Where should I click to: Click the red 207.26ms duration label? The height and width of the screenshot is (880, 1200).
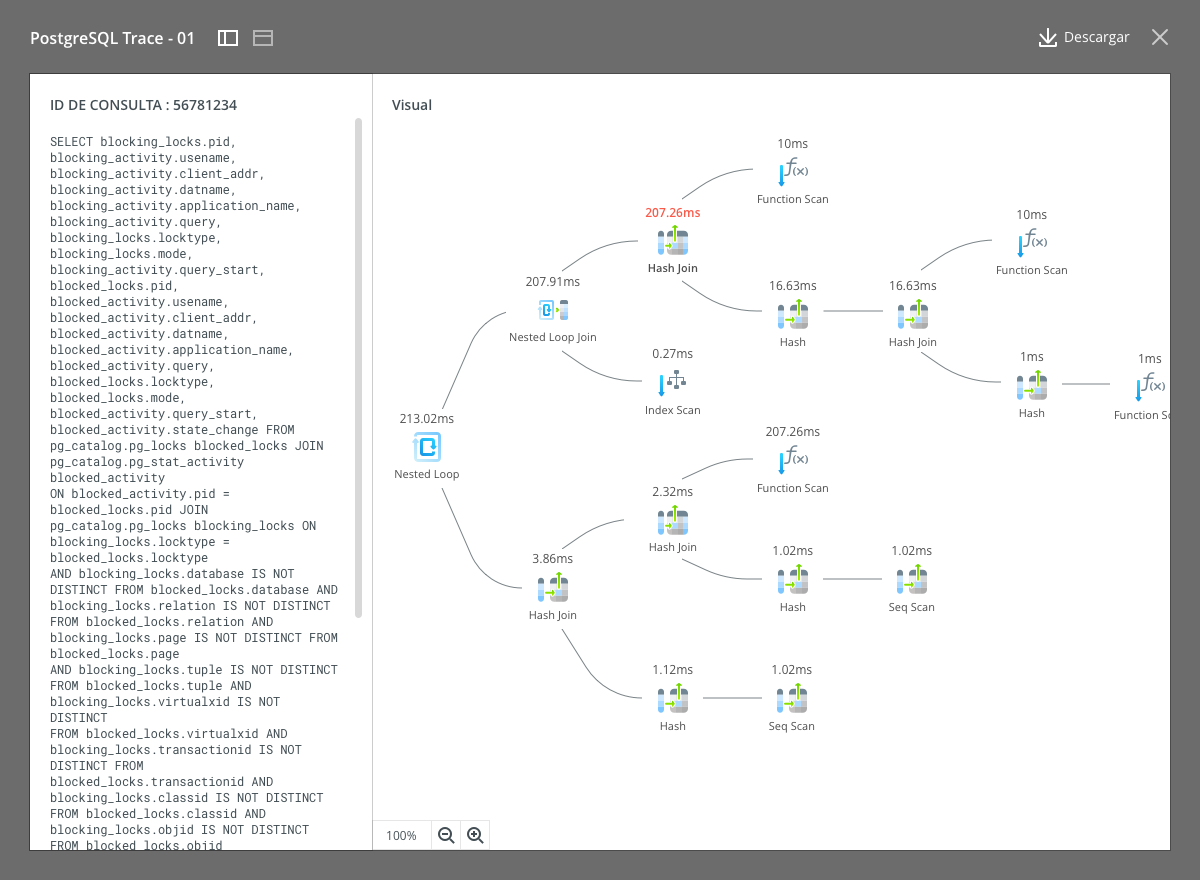point(673,212)
